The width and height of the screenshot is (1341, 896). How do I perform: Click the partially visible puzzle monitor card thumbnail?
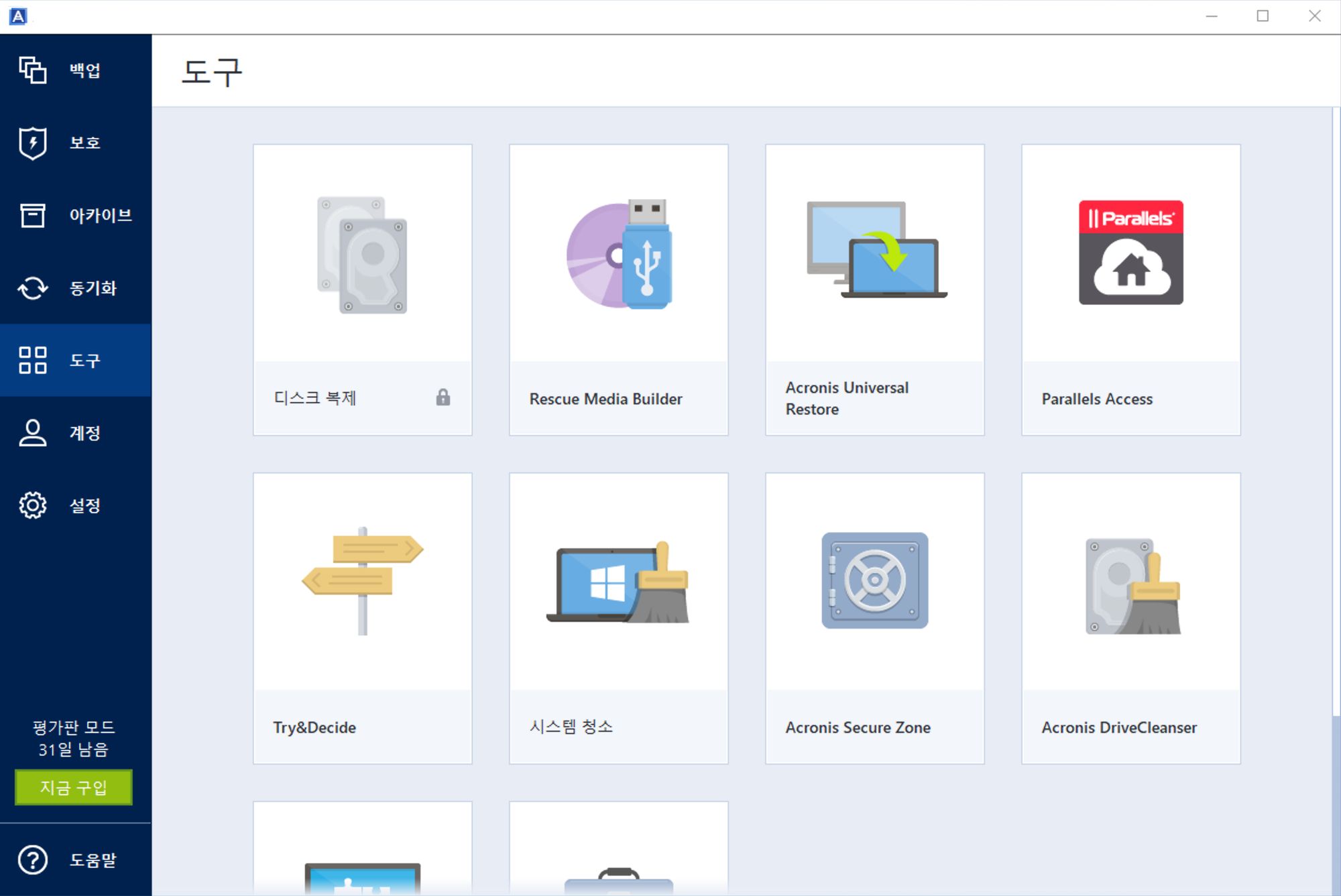coord(363,848)
